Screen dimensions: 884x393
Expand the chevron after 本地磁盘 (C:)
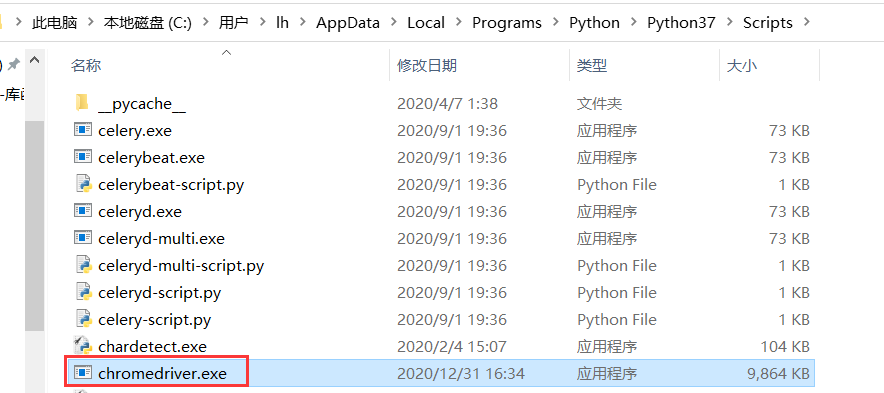(x=206, y=23)
